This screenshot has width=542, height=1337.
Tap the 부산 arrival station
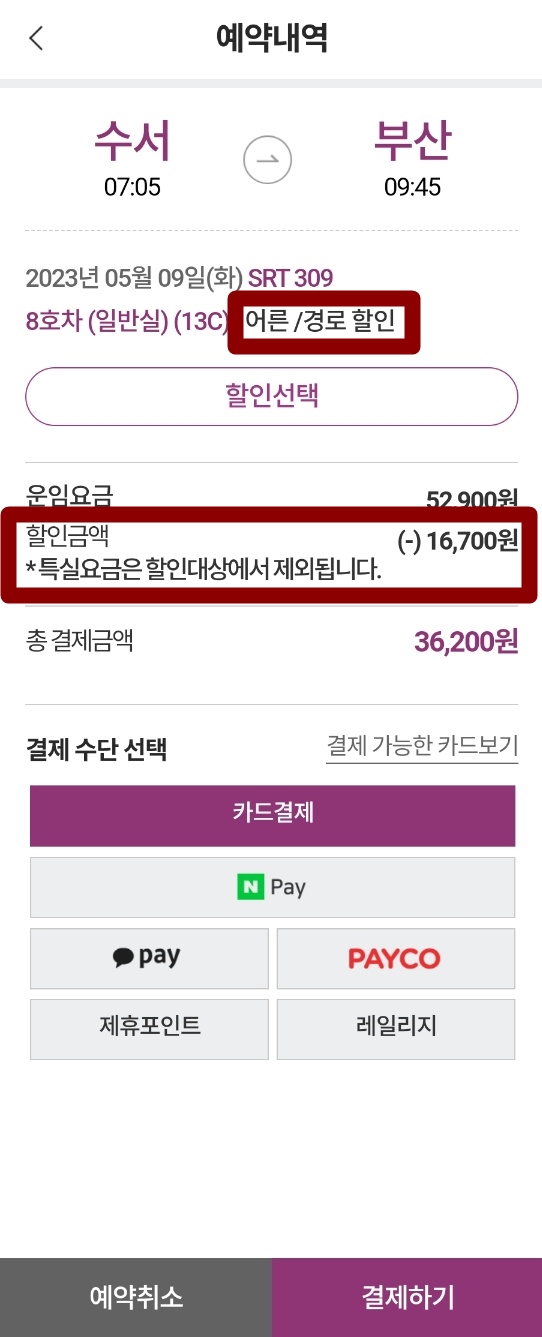pyautogui.click(x=412, y=142)
